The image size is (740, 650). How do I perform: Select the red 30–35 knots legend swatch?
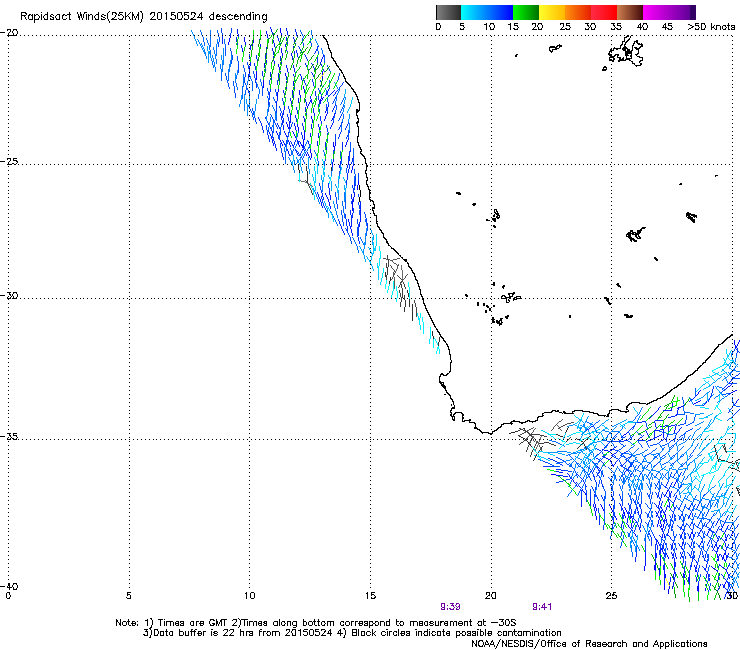pyautogui.click(x=604, y=12)
